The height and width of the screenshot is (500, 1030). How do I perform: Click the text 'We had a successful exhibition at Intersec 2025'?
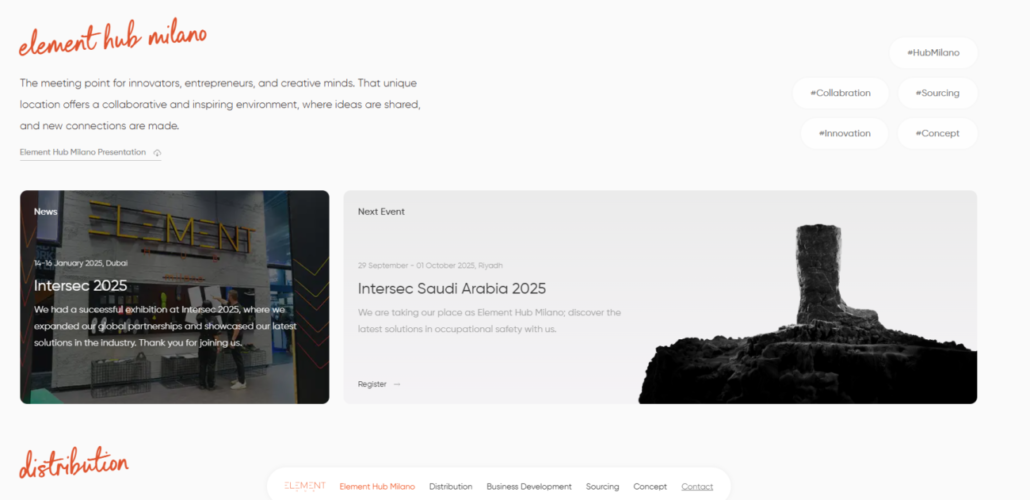pos(166,326)
